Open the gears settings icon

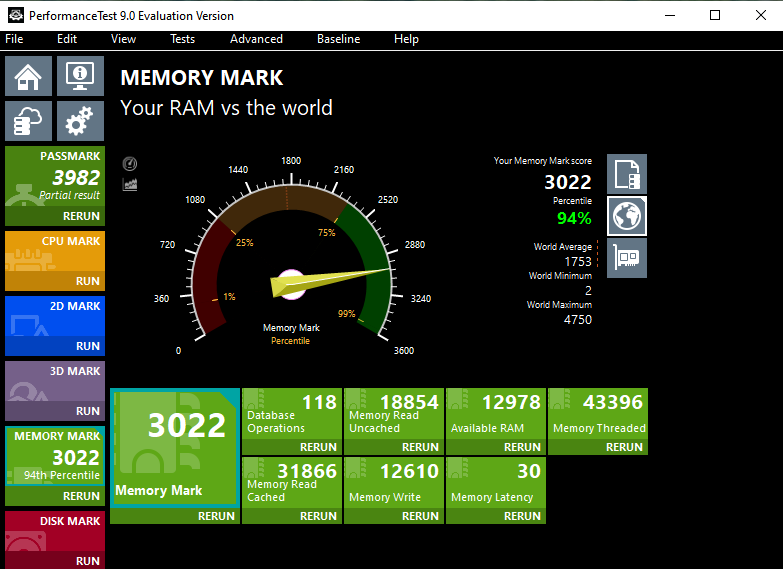click(x=80, y=121)
